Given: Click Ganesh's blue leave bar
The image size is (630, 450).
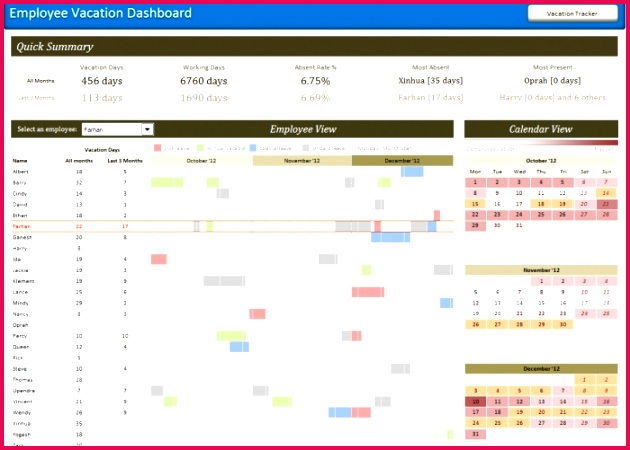Looking at the screenshot, I should (x=391, y=237).
